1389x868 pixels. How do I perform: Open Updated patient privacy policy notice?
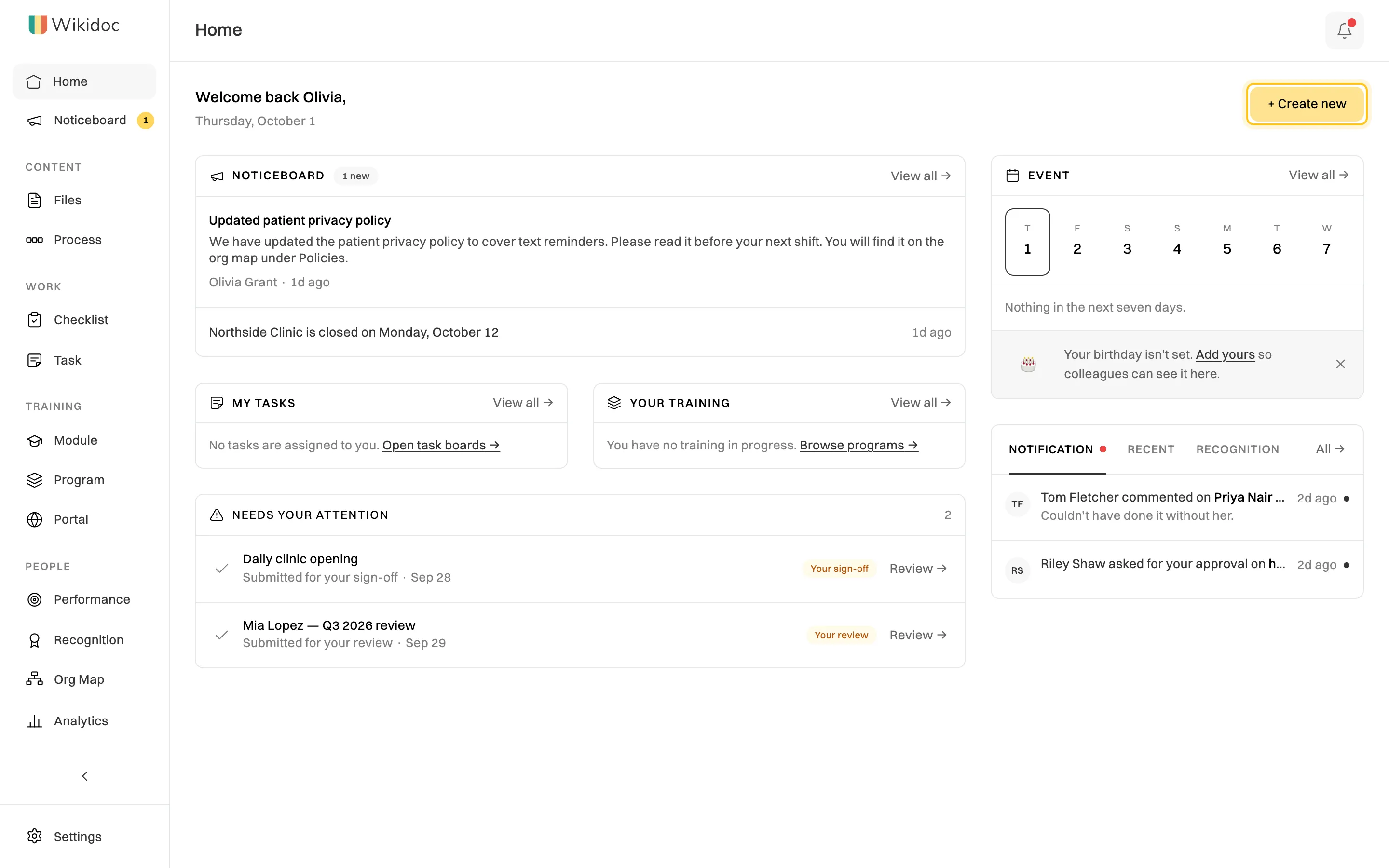[580, 251]
